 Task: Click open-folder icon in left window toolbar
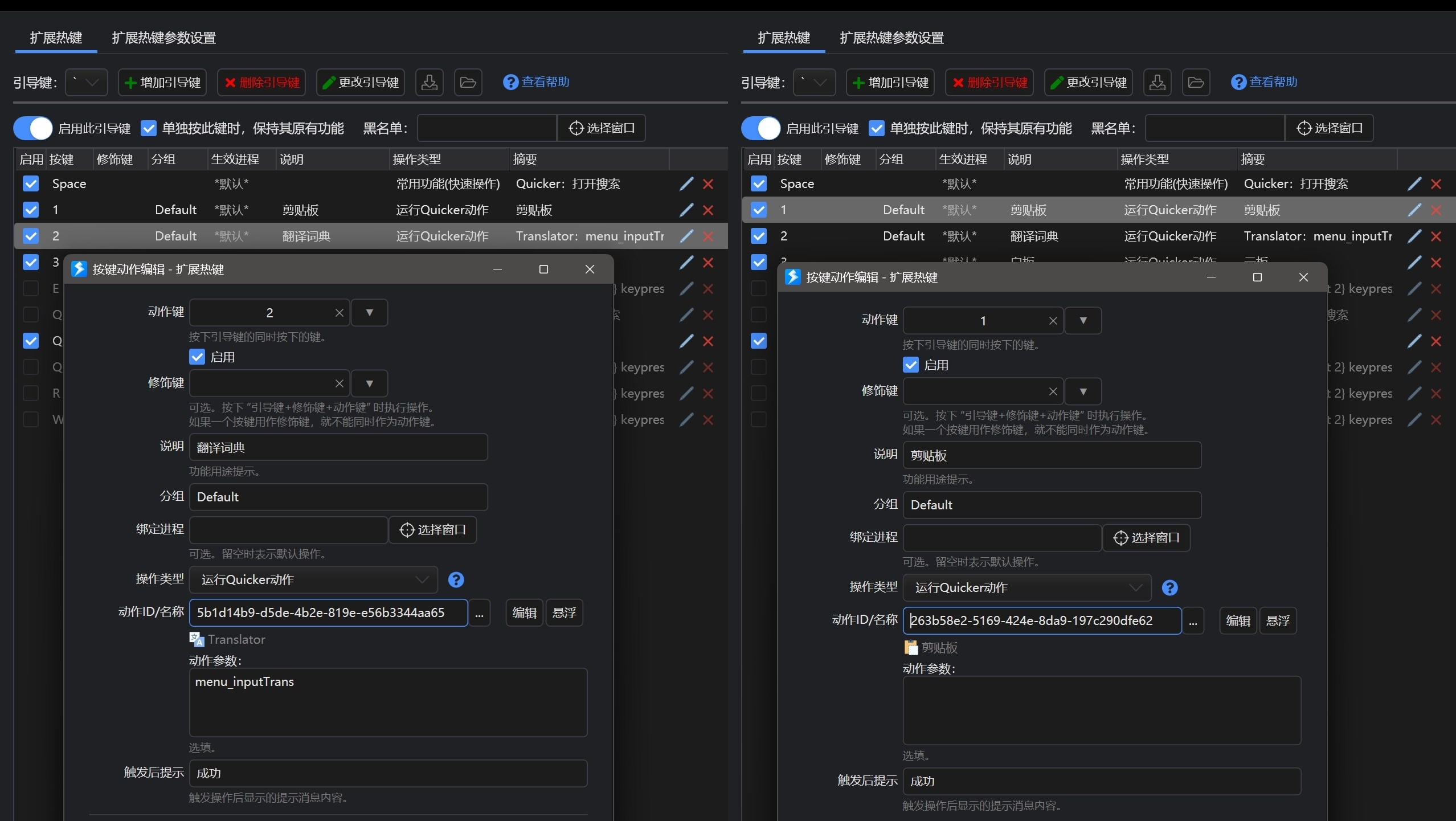(x=468, y=83)
